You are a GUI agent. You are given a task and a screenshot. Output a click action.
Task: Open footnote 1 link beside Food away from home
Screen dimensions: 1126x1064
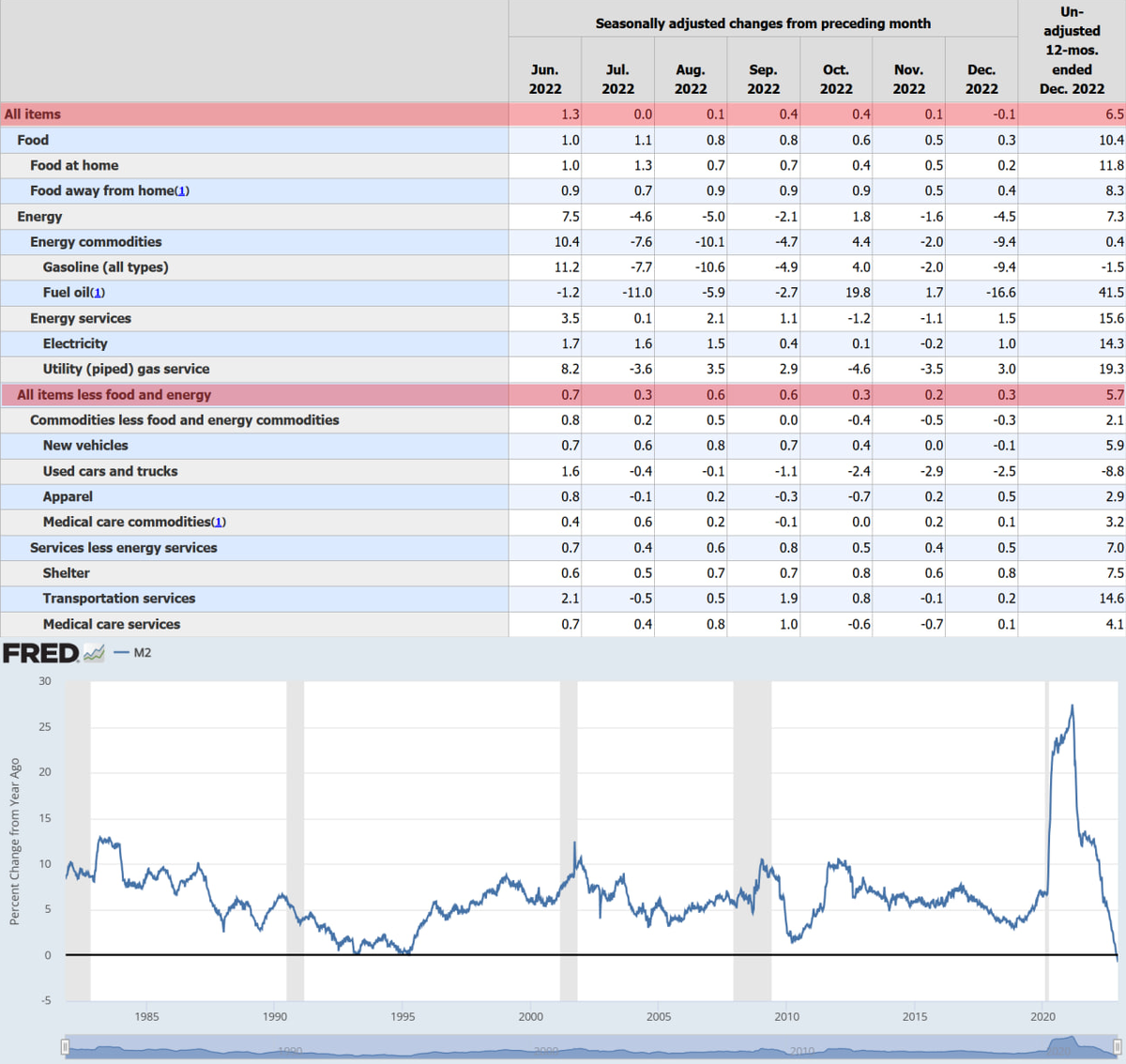click(x=183, y=191)
